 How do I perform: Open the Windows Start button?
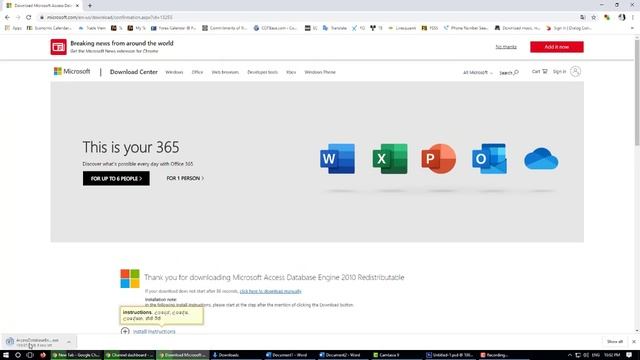pos(6,355)
